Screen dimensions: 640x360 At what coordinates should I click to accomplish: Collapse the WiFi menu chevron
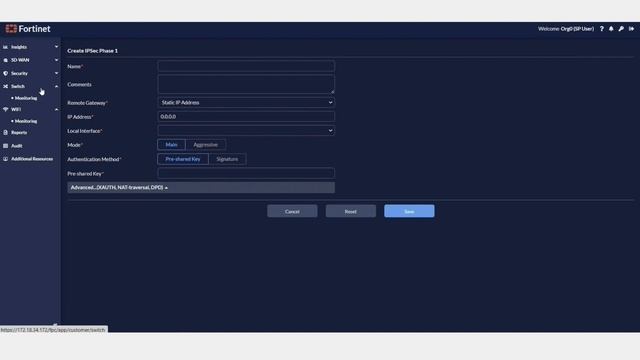tap(56, 109)
